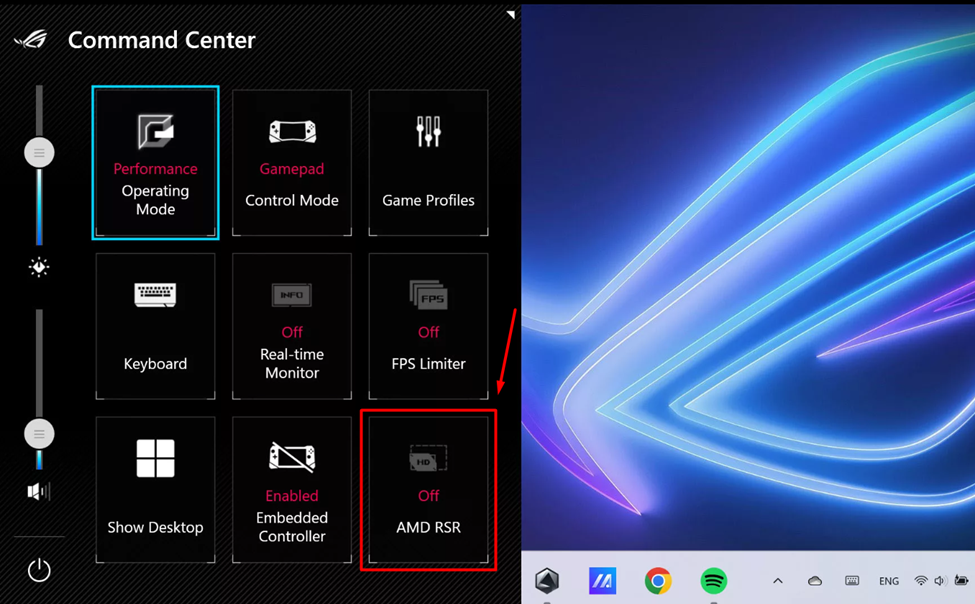
Task: Open the Game Profiles tile
Action: (x=428, y=163)
